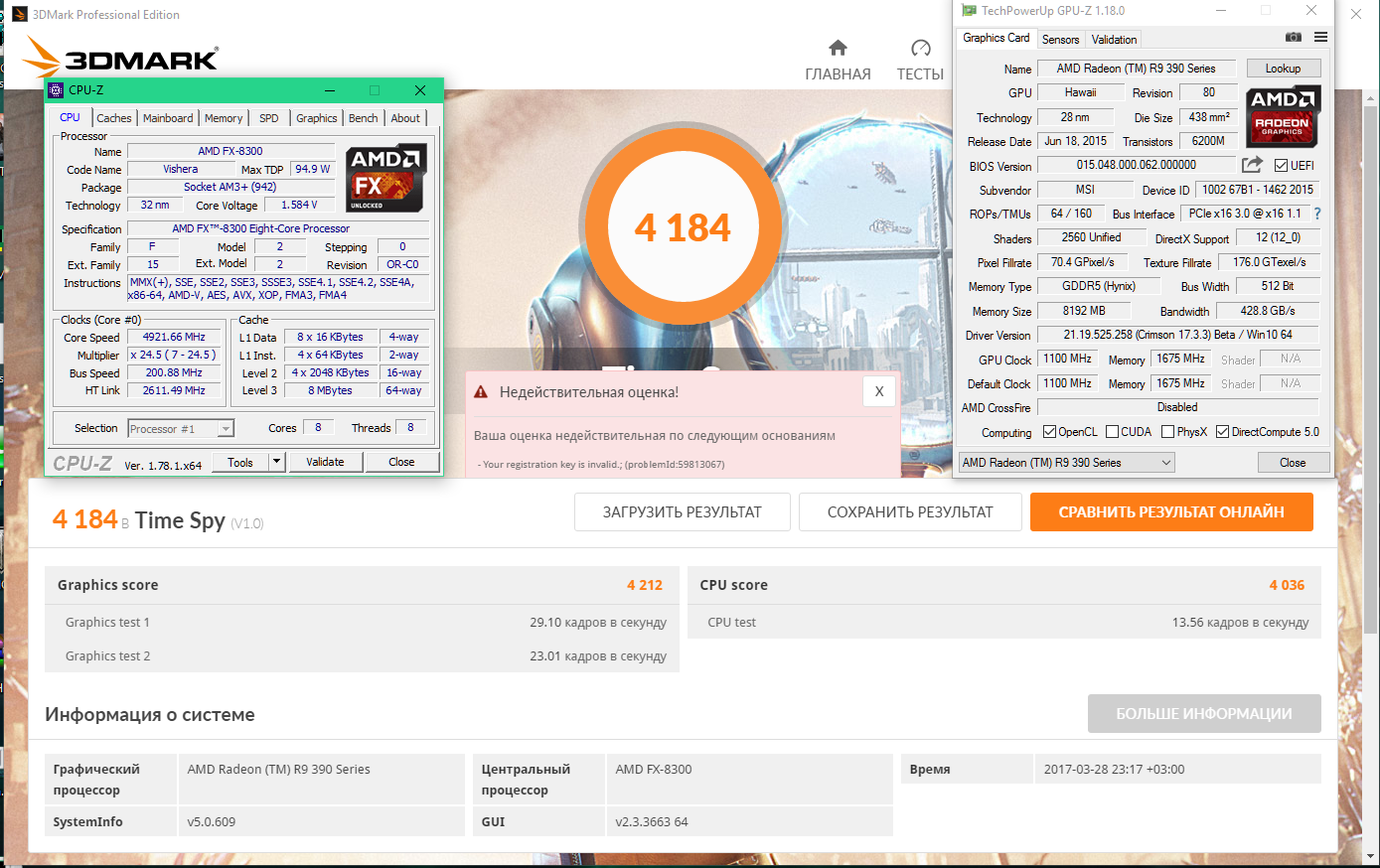Screen dimensions: 1380x868
Task: Expand the Tools dropdown arrow in CPU-Z
Action: point(277,462)
